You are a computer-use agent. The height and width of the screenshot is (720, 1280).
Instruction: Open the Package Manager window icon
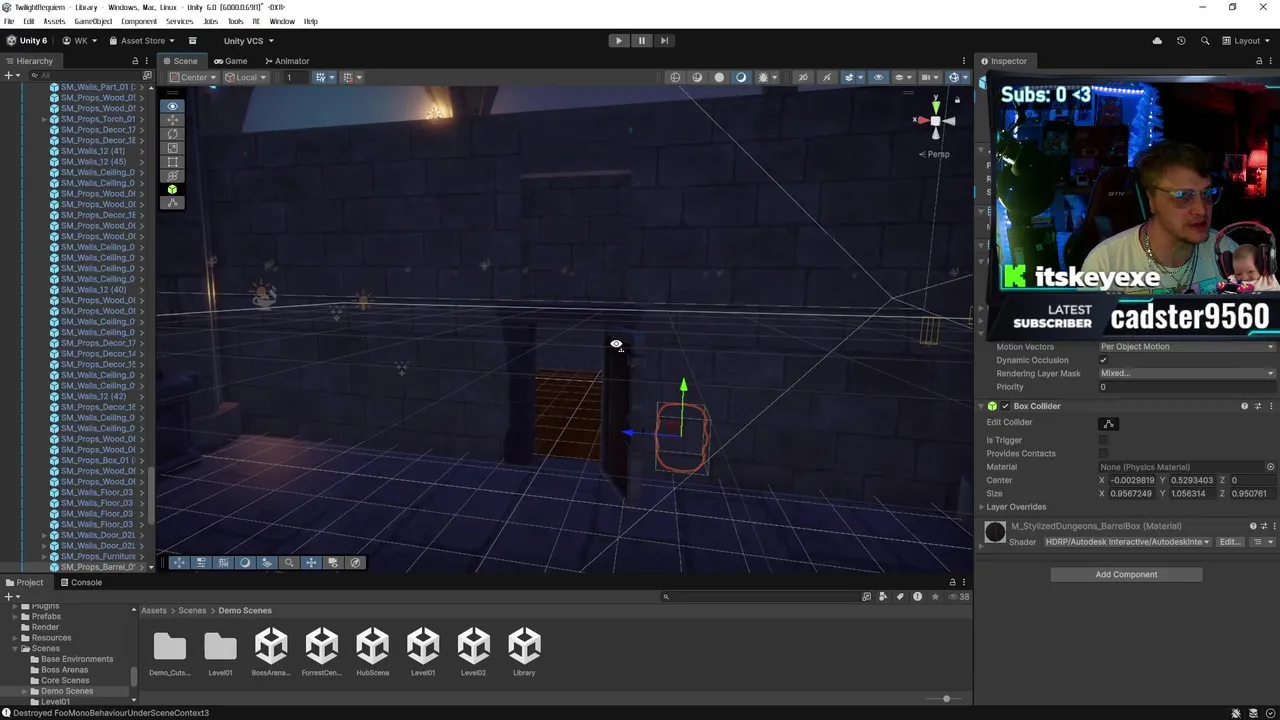(x=192, y=41)
